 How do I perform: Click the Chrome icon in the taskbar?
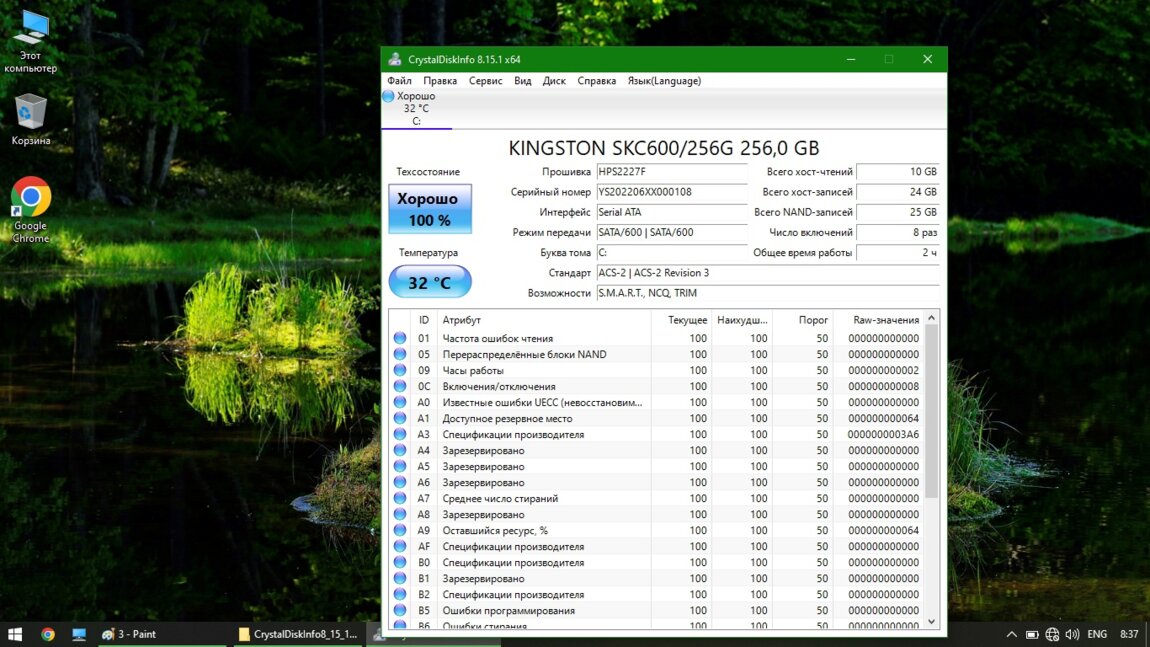(47, 634)
